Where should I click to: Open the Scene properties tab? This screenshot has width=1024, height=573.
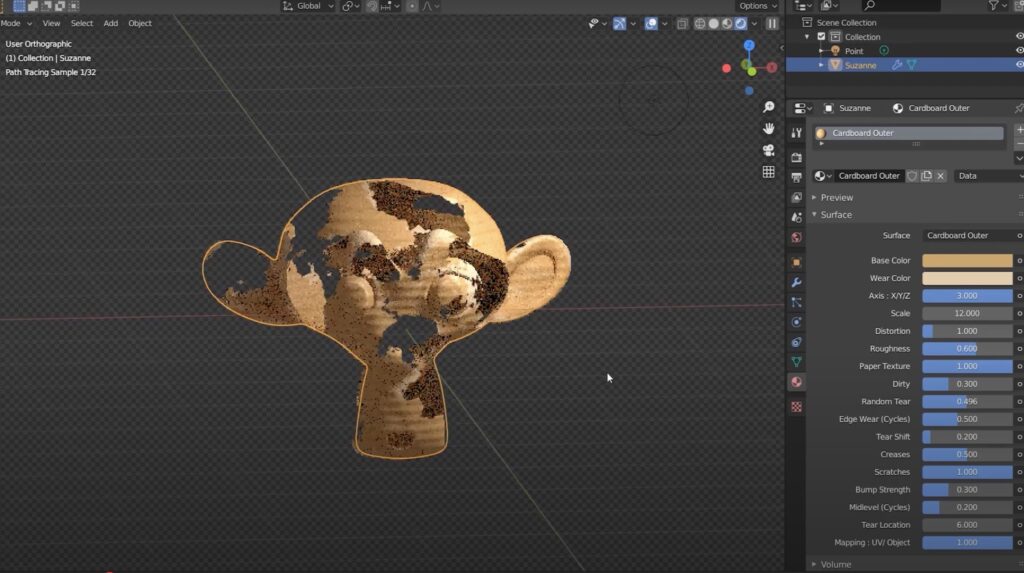tap(796, 218)
